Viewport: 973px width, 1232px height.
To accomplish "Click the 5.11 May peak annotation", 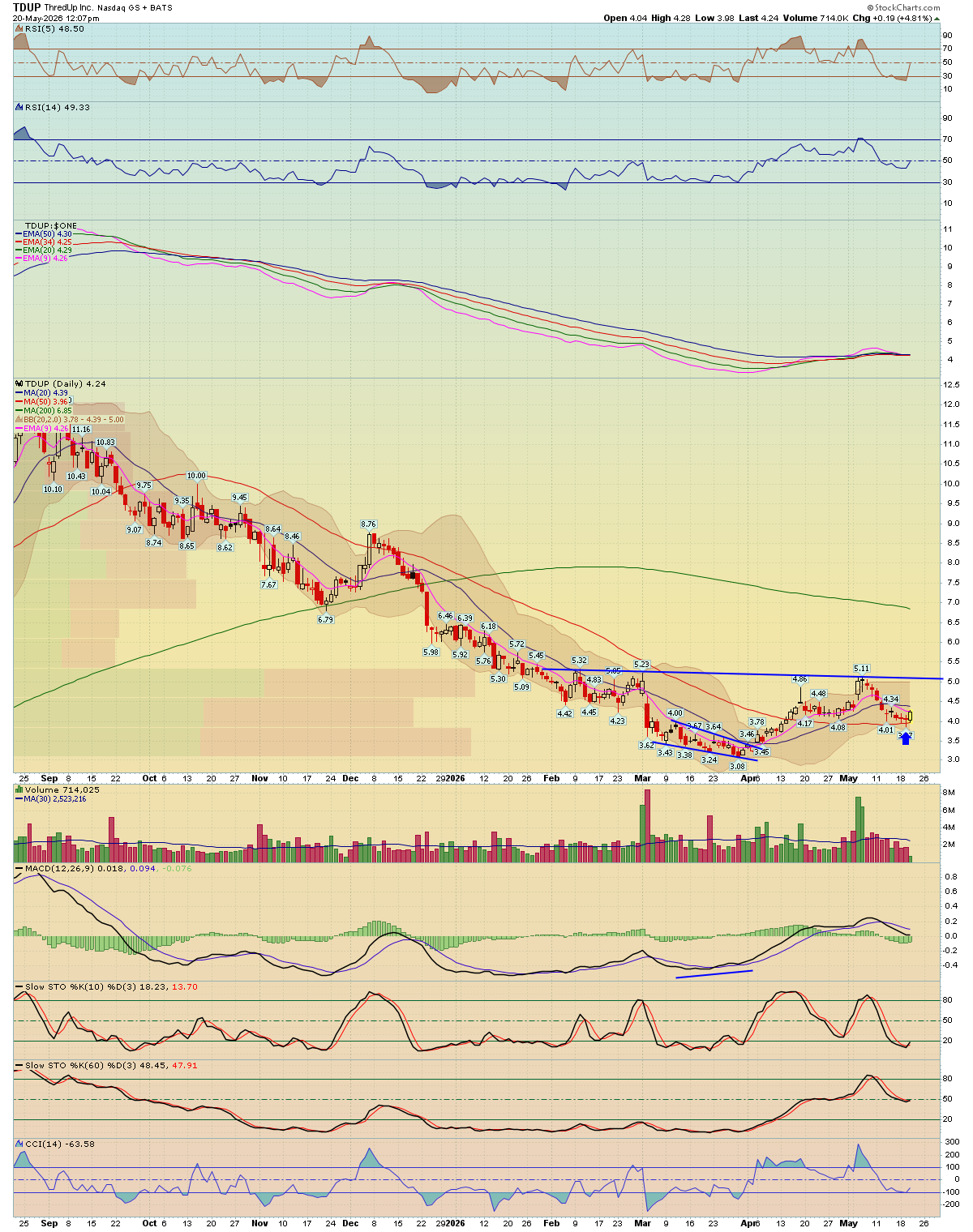I will (x=861, y=669).
